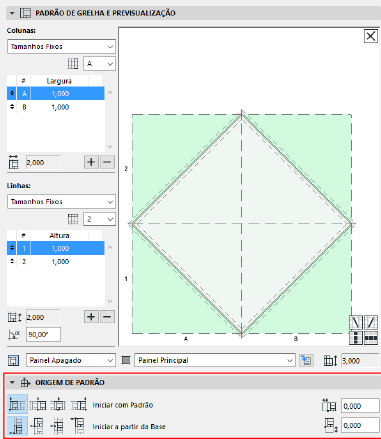Viewport: 381px width, 439px height.
Task: Select the third icon in 'Iniciar com Padrão' row
Action: 58,405
